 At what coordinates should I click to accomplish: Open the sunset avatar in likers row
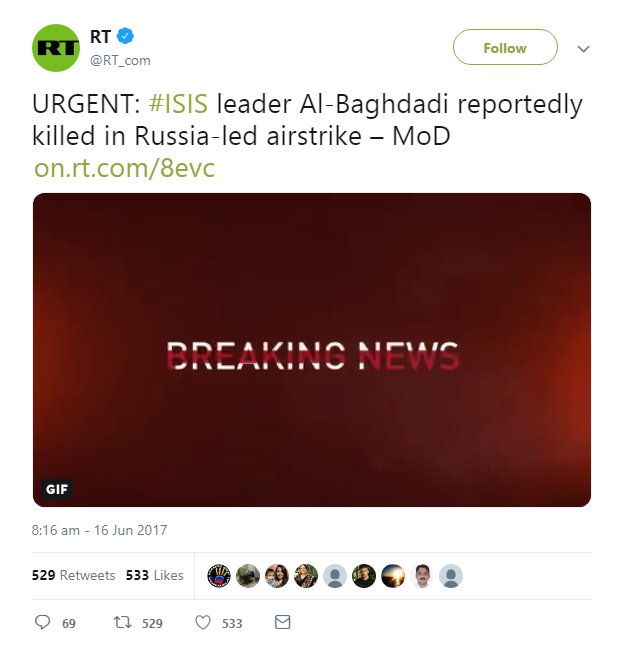click(393, 576)
